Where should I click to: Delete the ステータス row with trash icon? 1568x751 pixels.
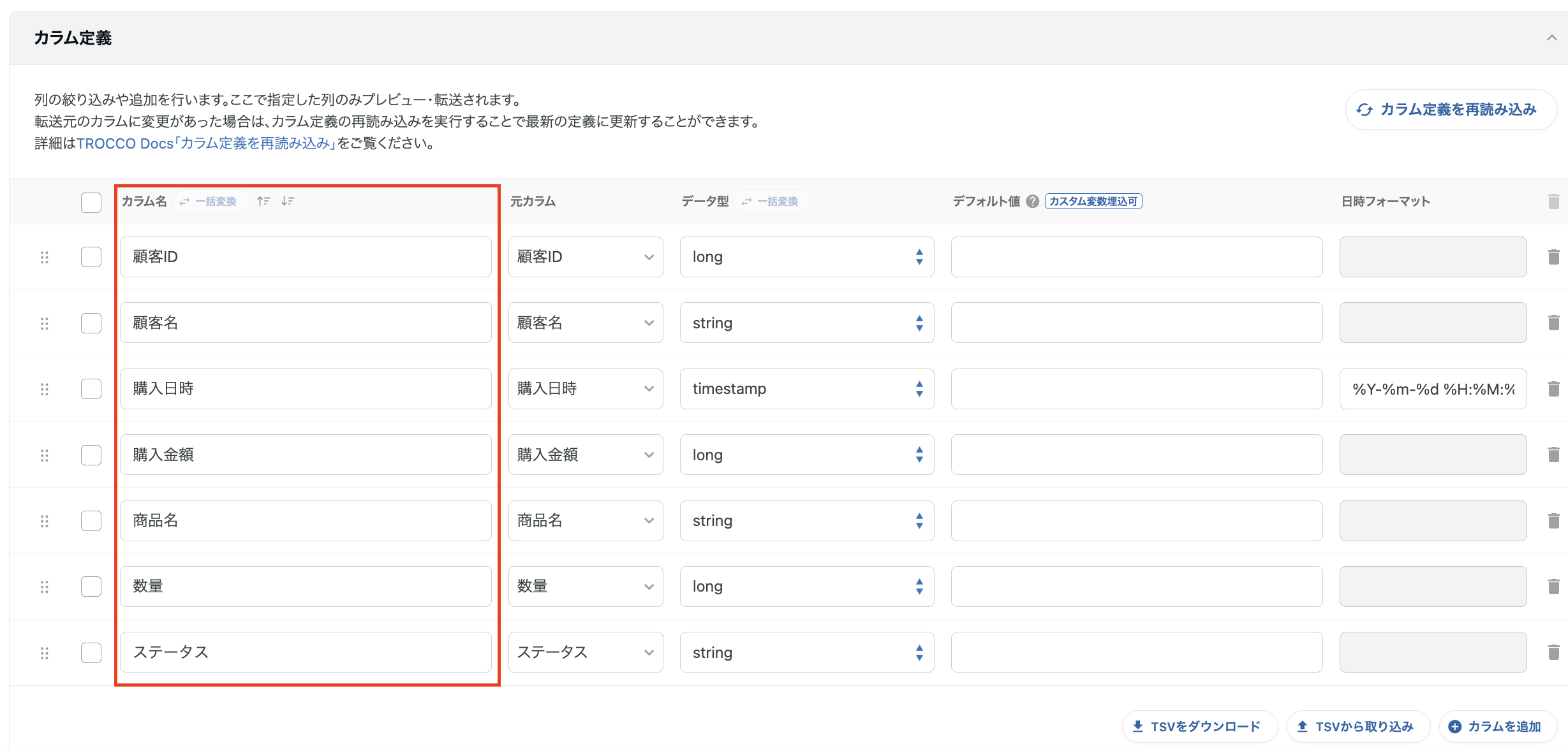click(x=1553, y=652)
